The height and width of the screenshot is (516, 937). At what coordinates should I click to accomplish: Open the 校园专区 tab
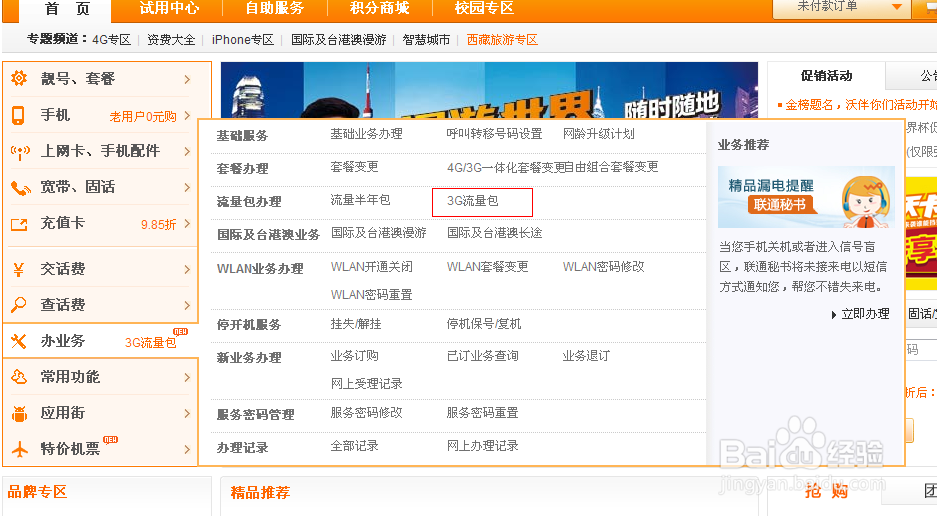pyautogui.click(x=484, y=8)
